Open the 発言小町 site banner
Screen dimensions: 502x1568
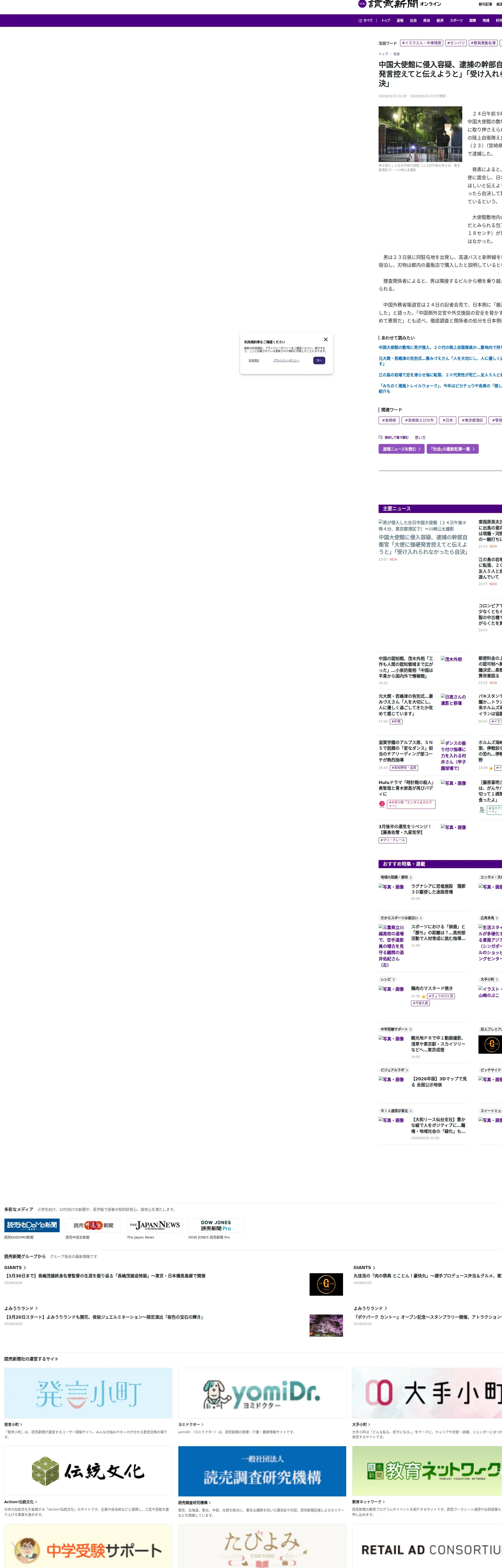pyautogui.click(x=88, y=1393)
